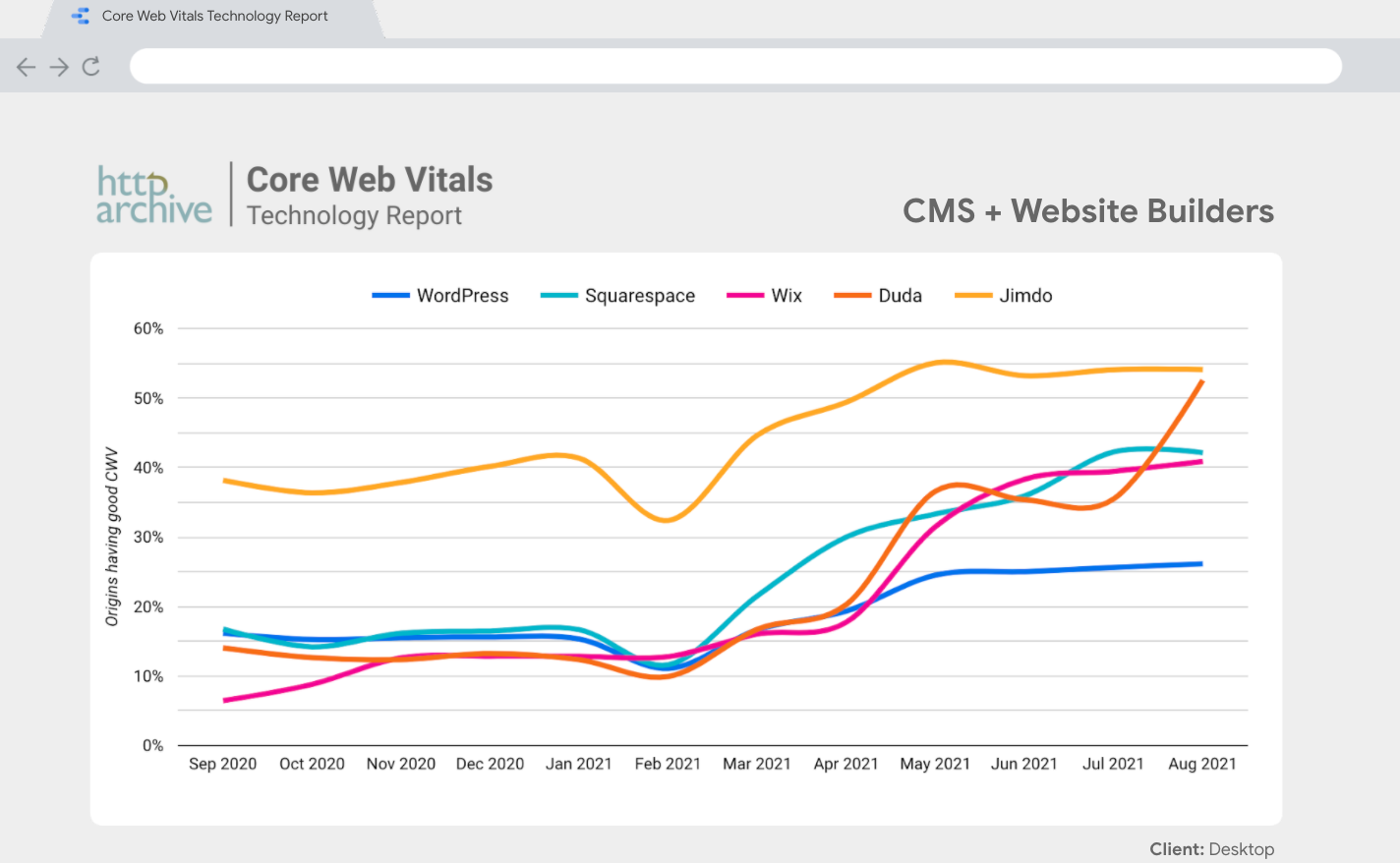The width and height of the screenshot is (1400, 863).
Task: Click the Jan 2021 axis label
Action: 579,764
